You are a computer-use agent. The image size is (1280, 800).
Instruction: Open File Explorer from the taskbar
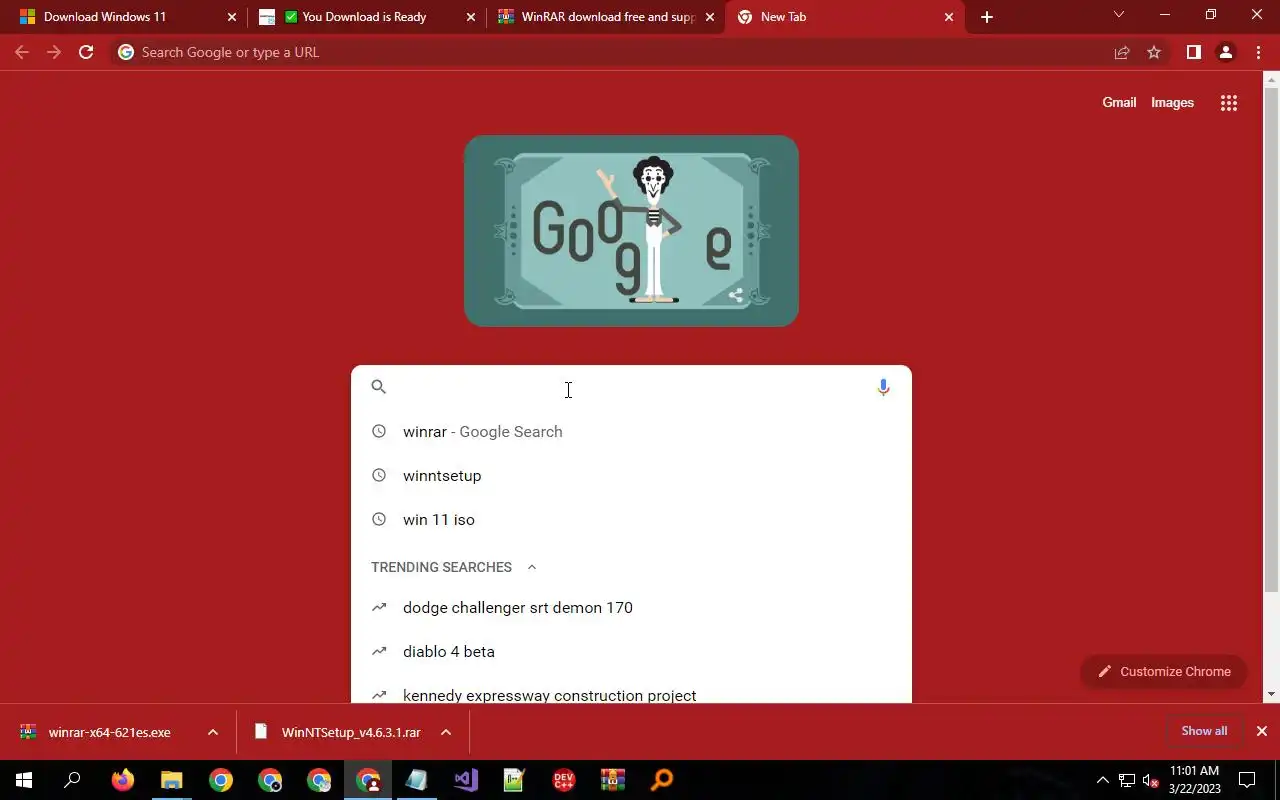(x=172, y=780)
